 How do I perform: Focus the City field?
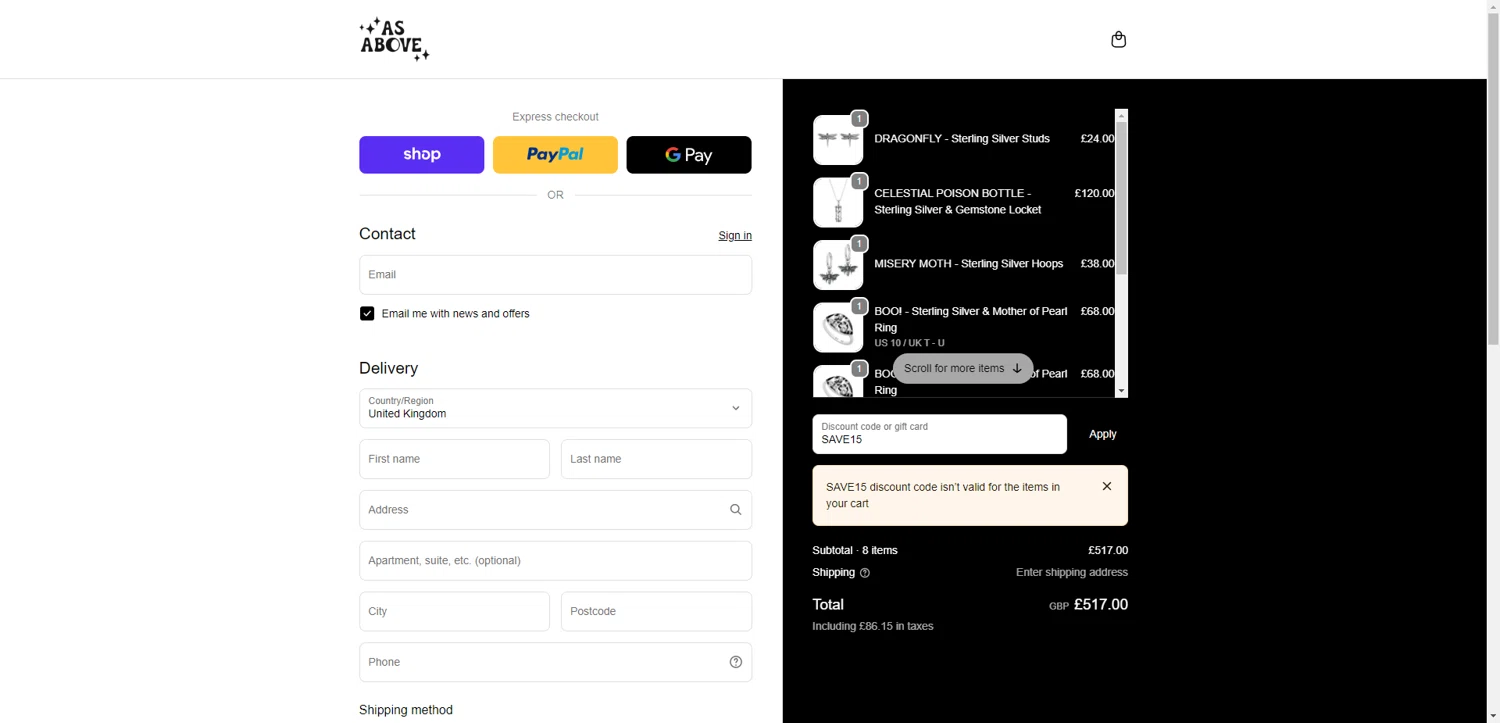click(x=454, y=611)
